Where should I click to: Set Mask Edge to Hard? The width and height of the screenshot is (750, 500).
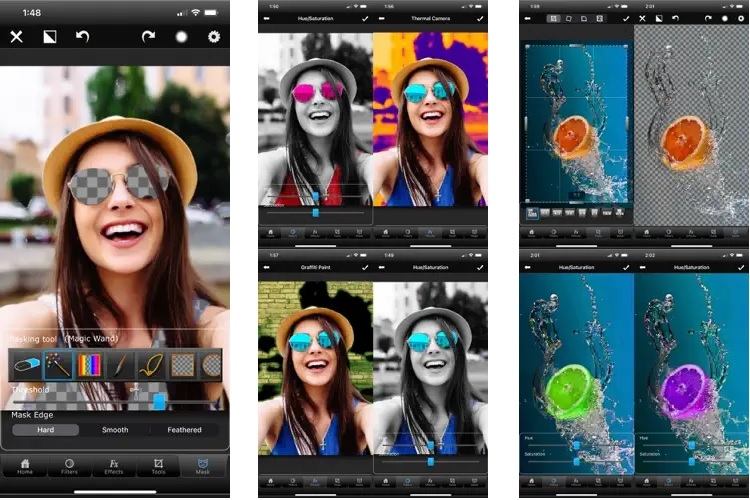[45, 430]
